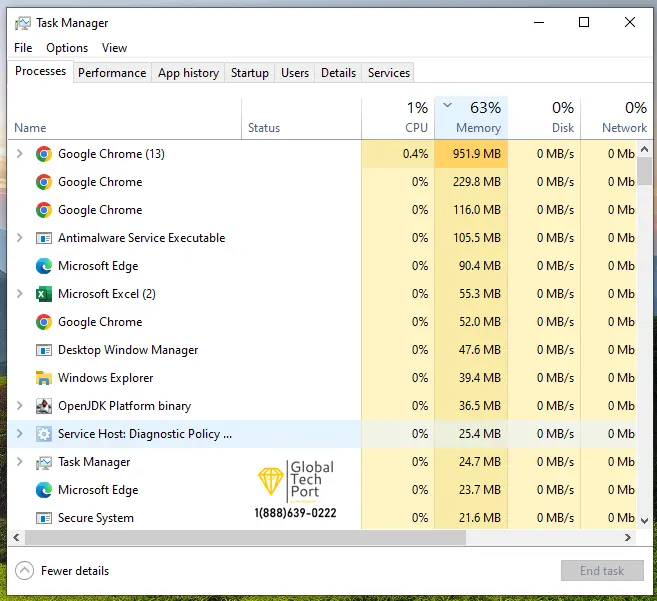The height and width of the screenshot is (601, 657).
Task: Click the OpenJDK Platform binary icon
Action: pyautogui.click(x=44, y=406)
